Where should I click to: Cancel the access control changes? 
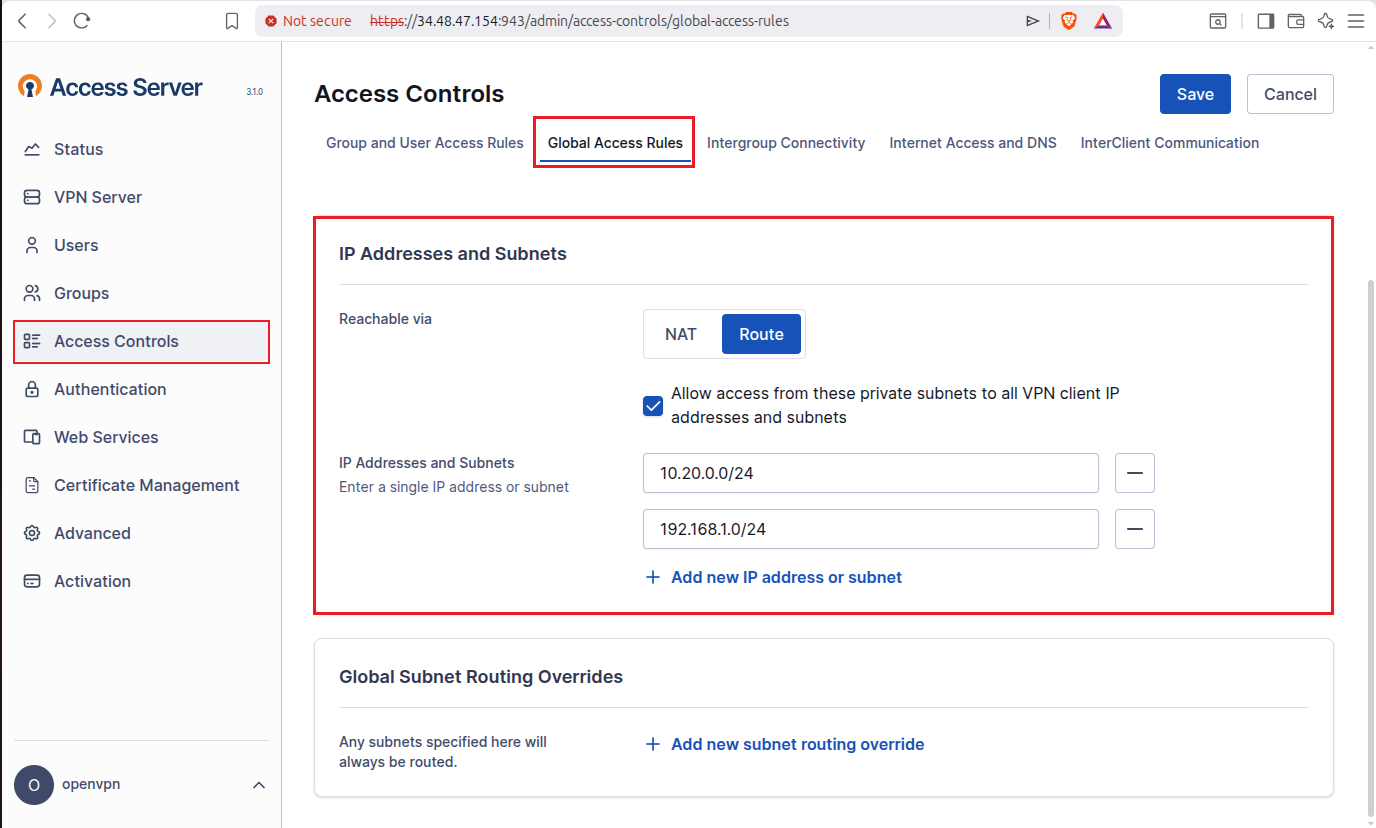point(1290,94)
